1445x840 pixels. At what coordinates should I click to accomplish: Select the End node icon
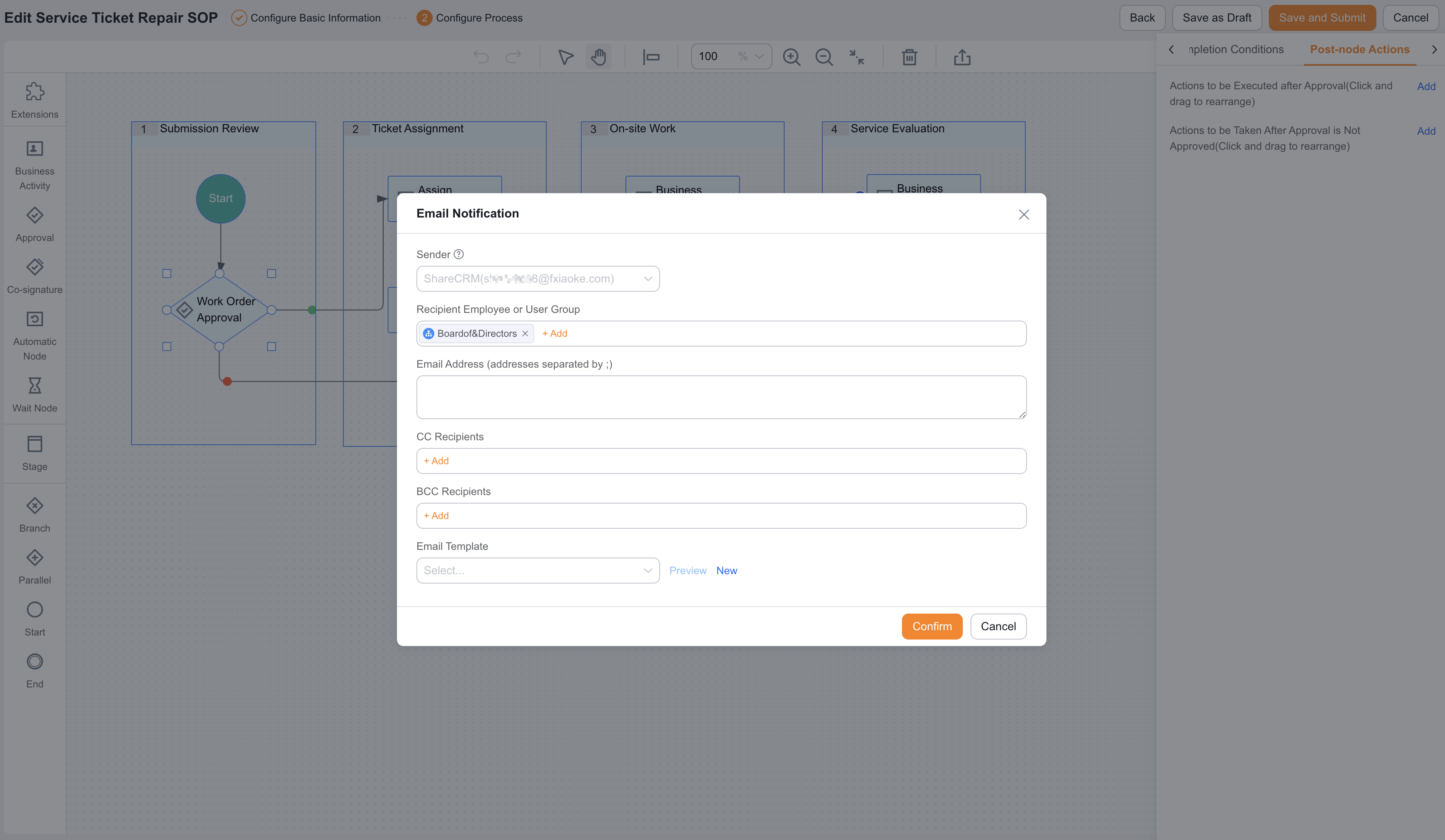click(35, 662)
